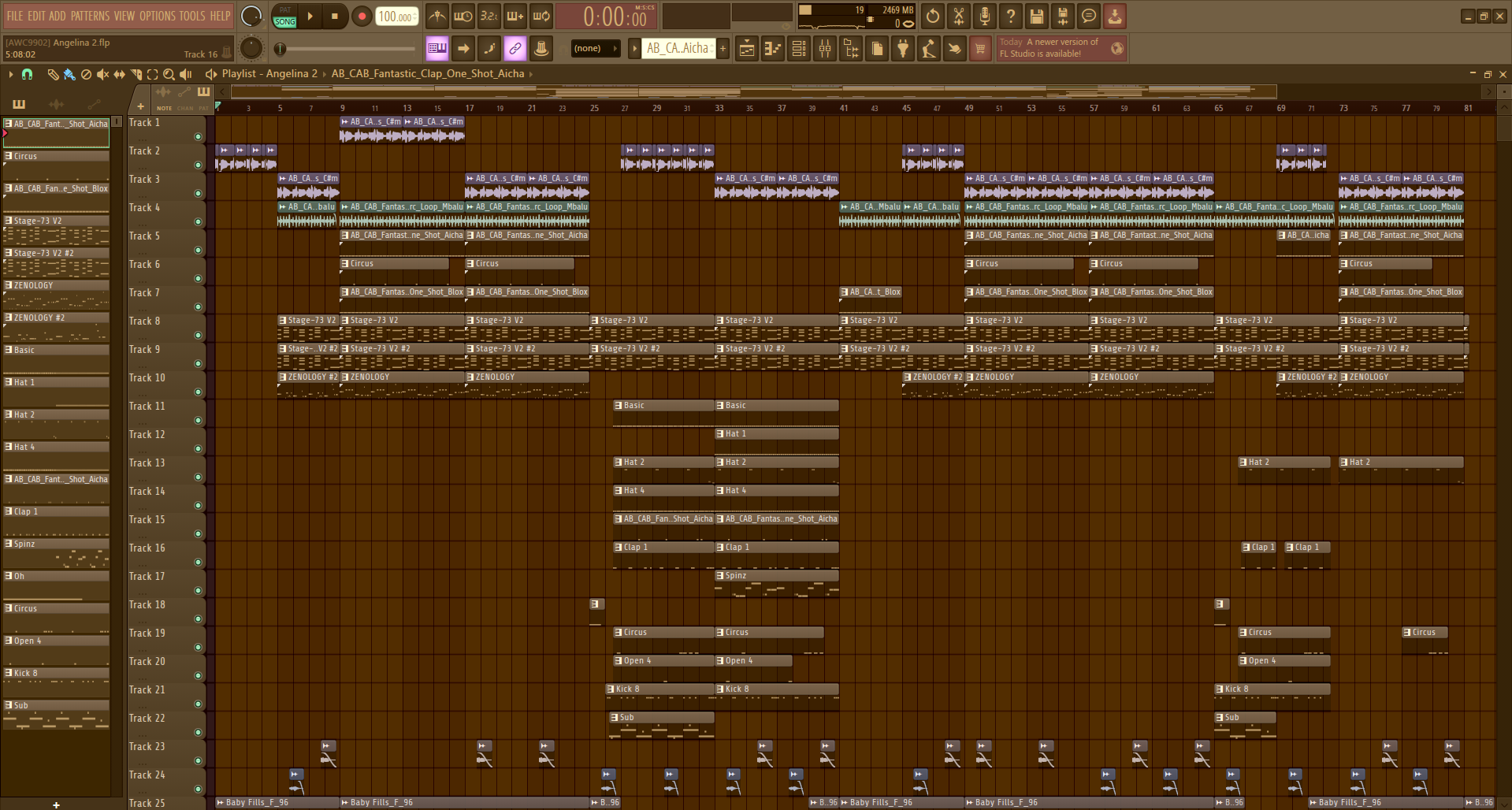Open the channel rack icon
The width and height of the screenshot is (1512, 810).
pos(799,49)
